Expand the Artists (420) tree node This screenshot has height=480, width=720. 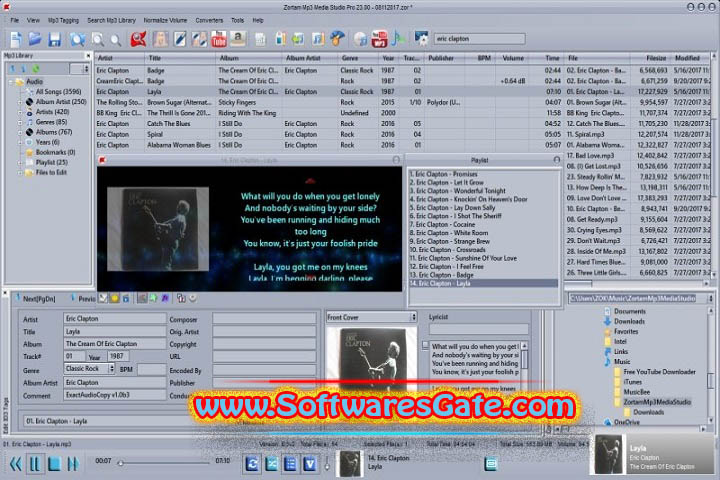[x=20, y=112]
